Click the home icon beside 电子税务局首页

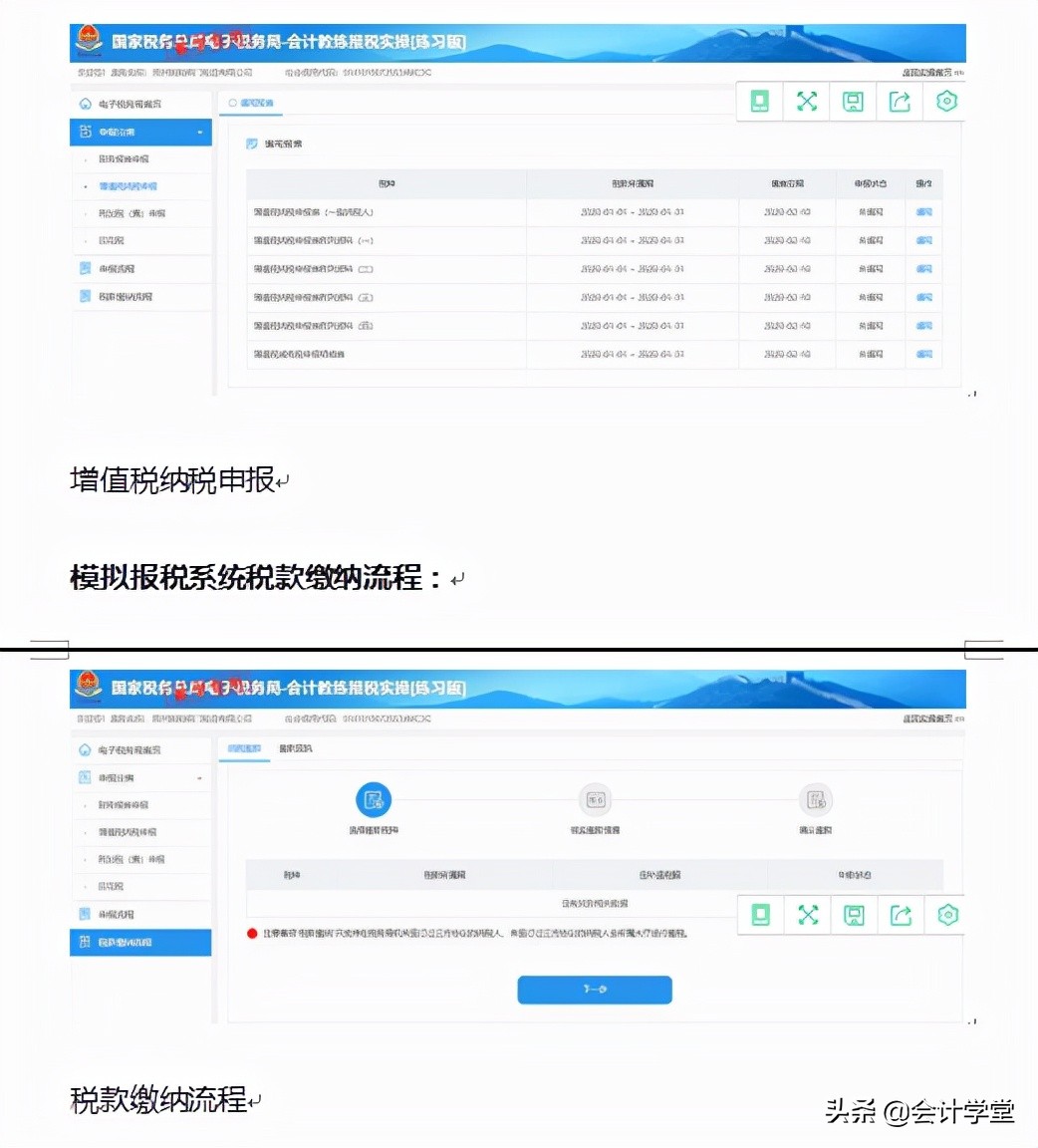tap(85, 104)
